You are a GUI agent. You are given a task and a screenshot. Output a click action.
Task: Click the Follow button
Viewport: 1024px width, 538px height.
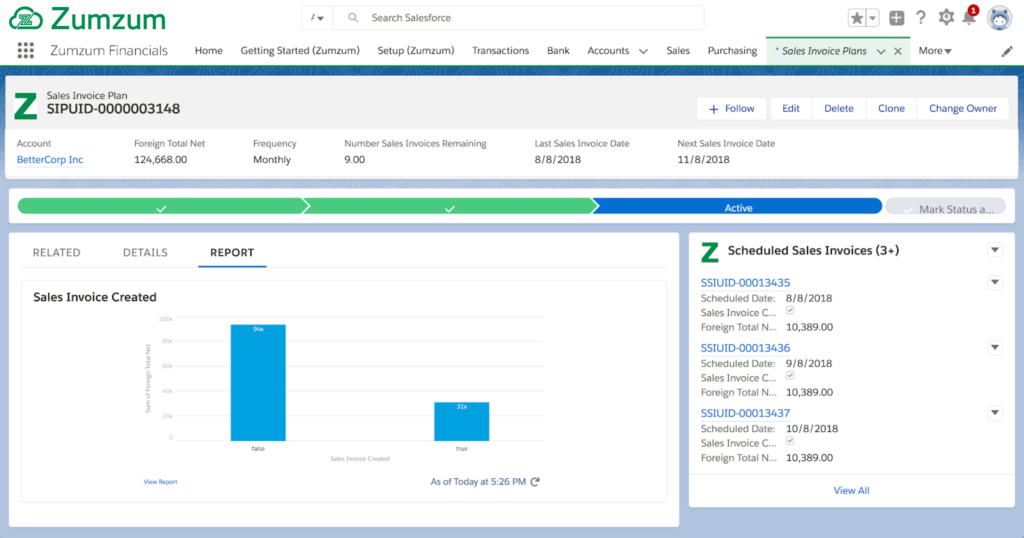731,108
